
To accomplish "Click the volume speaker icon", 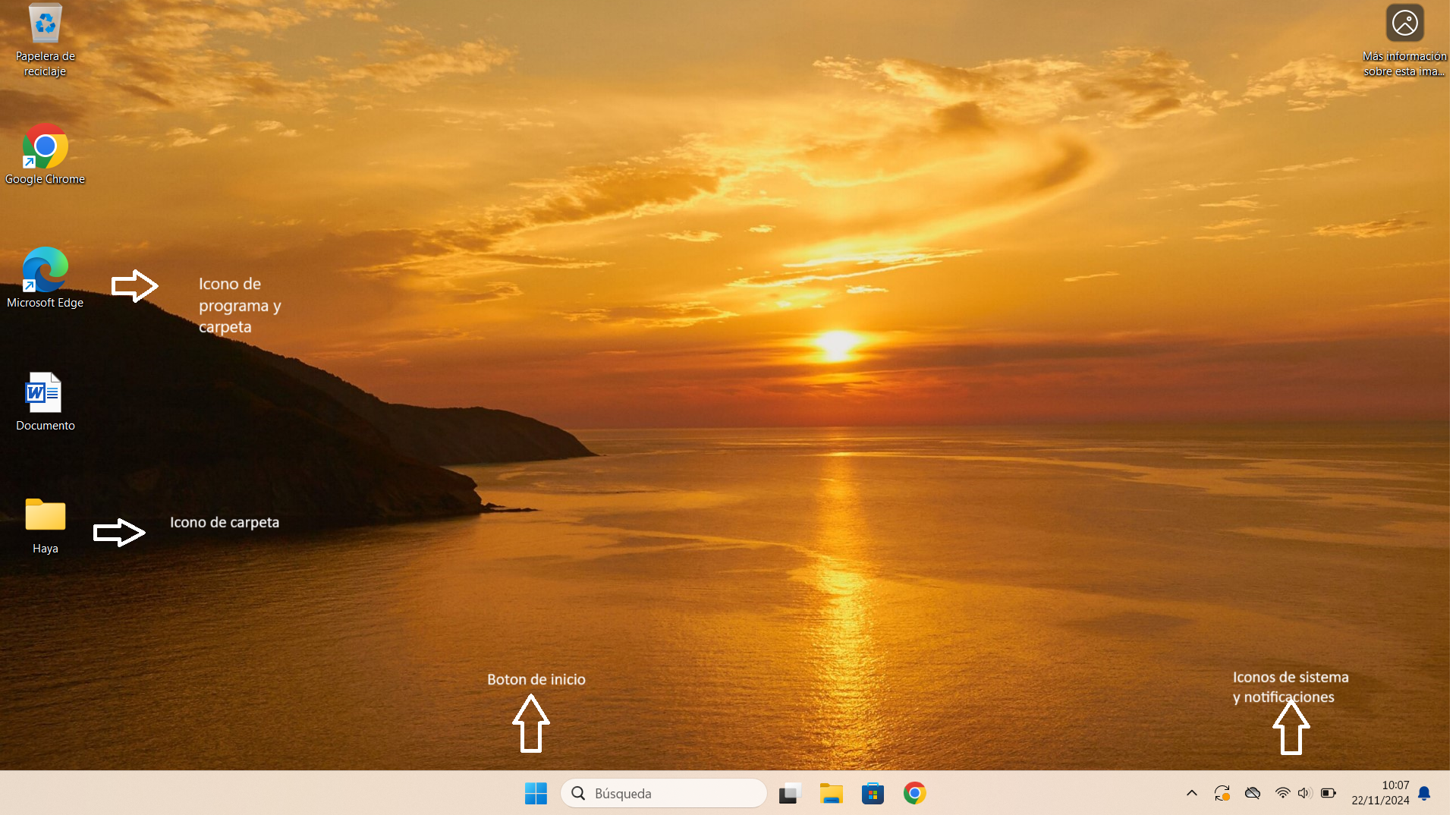I will tap(1304, 793).
